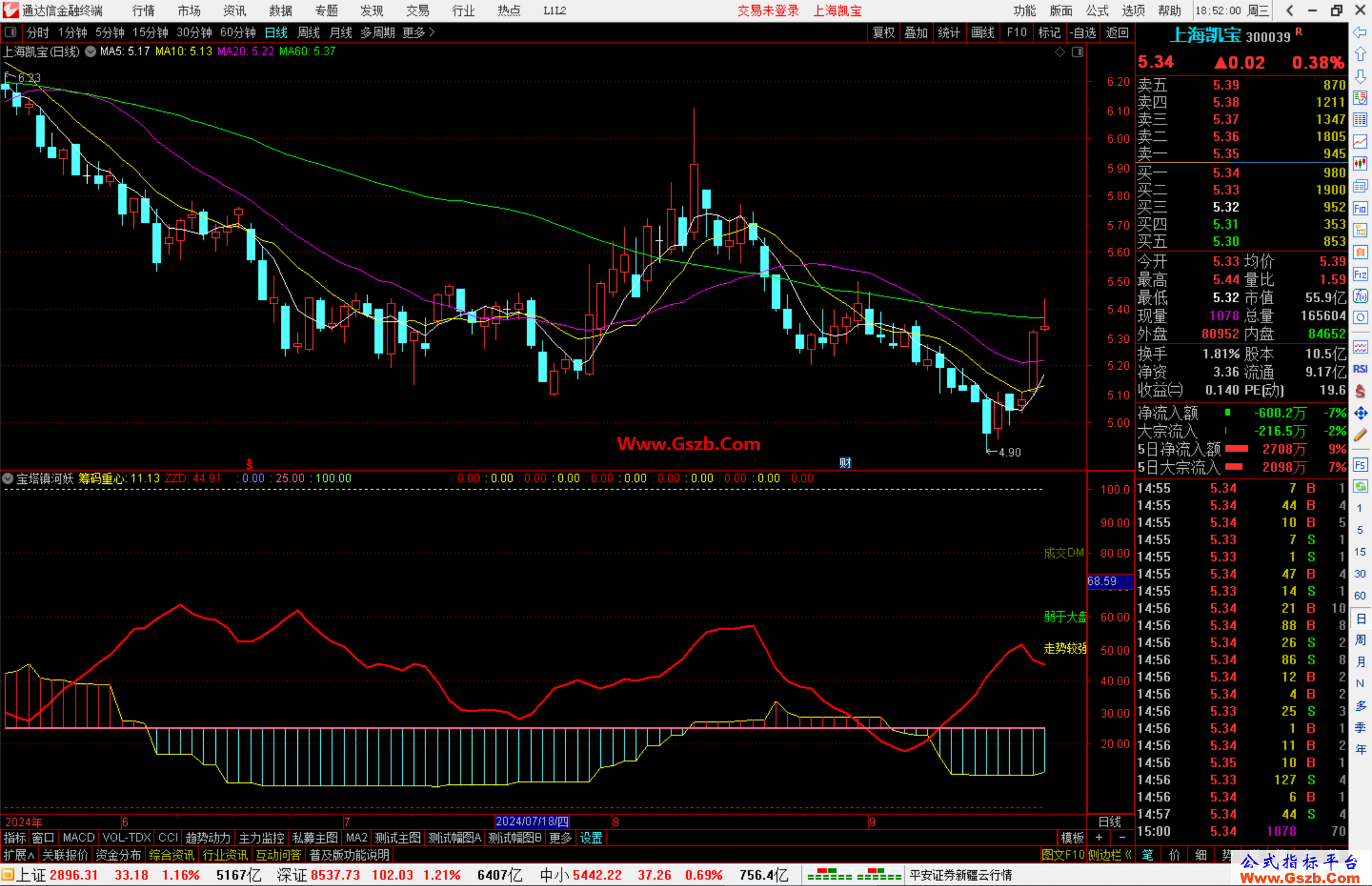Click the diamond icon atop chart
Image resolution: width=1372 pixels, height=886 pixels.
click(x=1059, y=52)
